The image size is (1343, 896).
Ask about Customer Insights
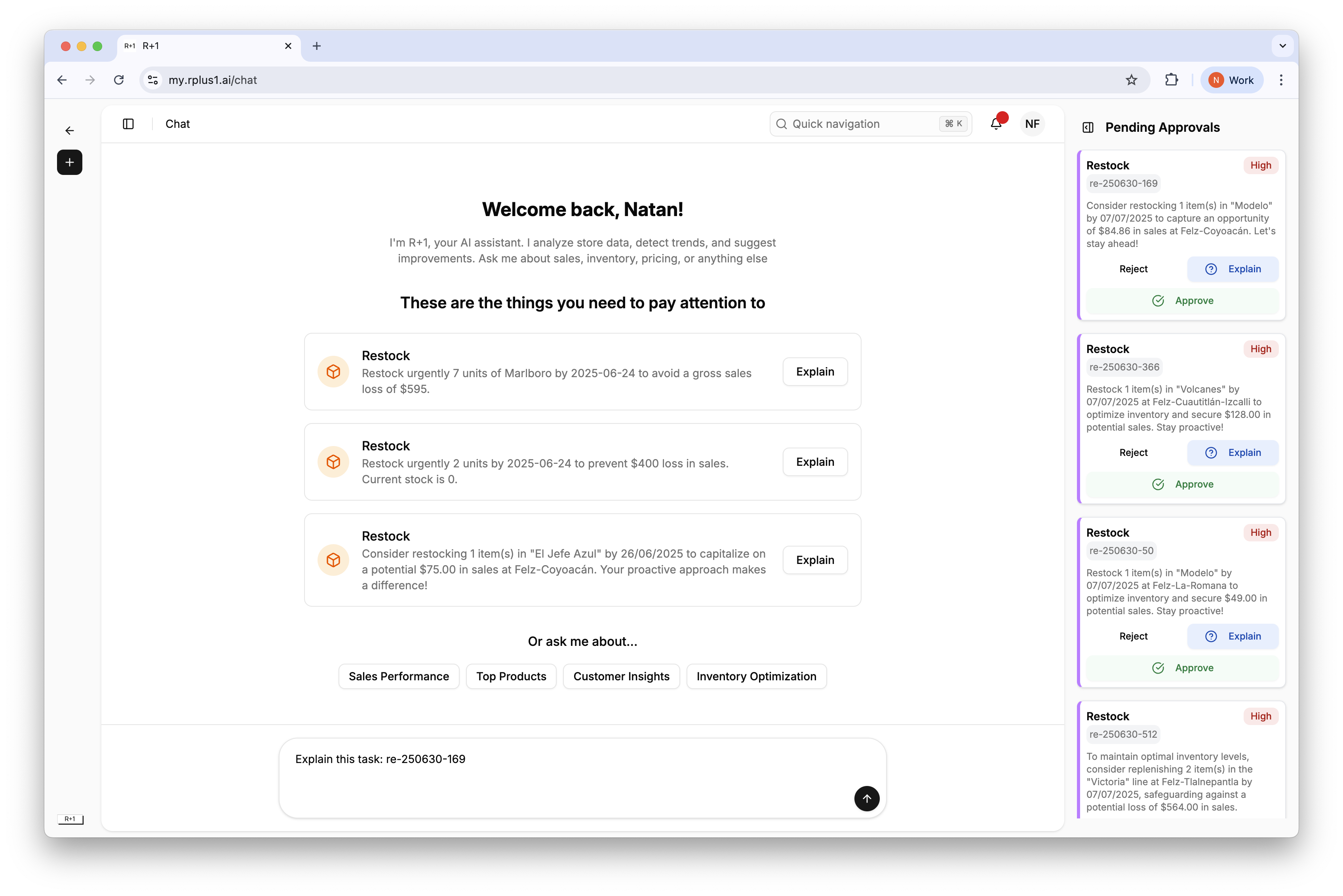coord(621,677)
